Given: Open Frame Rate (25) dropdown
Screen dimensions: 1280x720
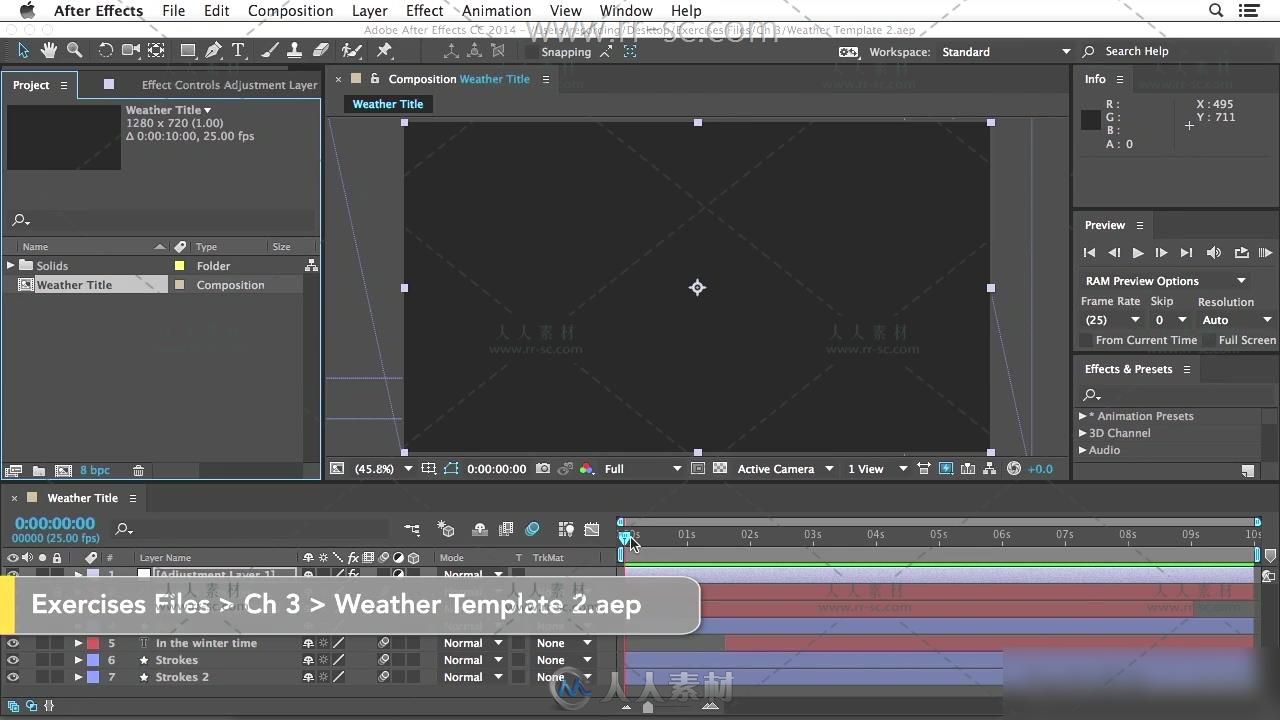Looking at the screenshot, I should [x=1112, y=320].
